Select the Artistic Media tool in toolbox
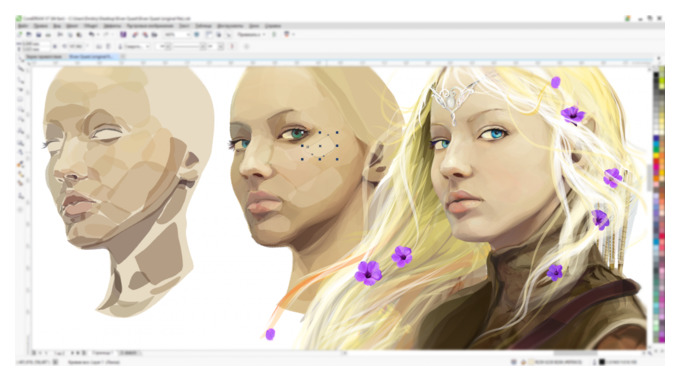 click(20, 110)
